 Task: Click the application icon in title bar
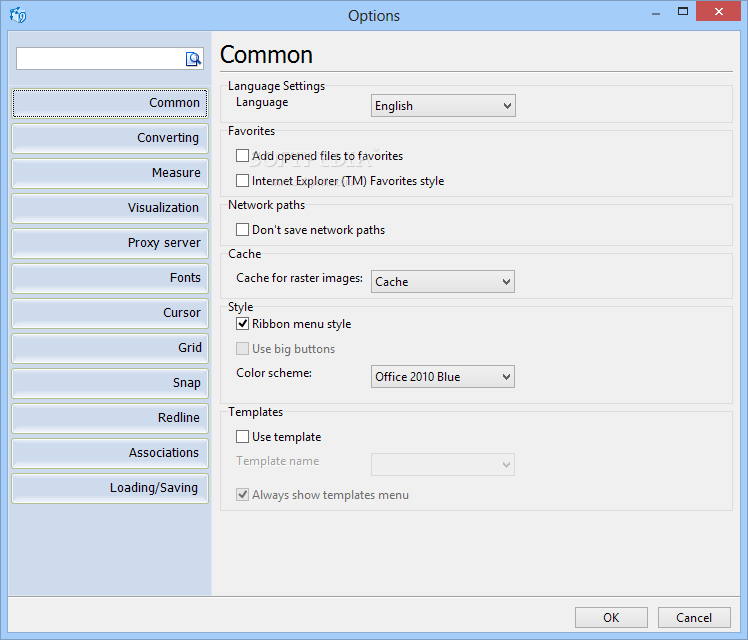18,15
